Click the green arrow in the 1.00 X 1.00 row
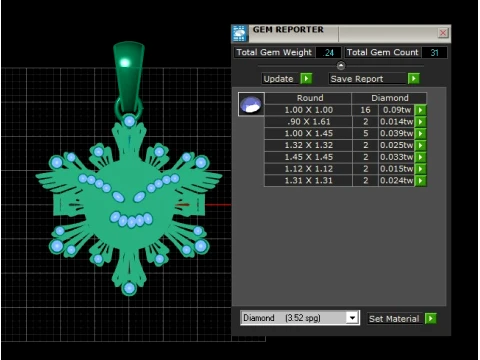Viewport: 480px width, 360px height. (x=421, y=110)
